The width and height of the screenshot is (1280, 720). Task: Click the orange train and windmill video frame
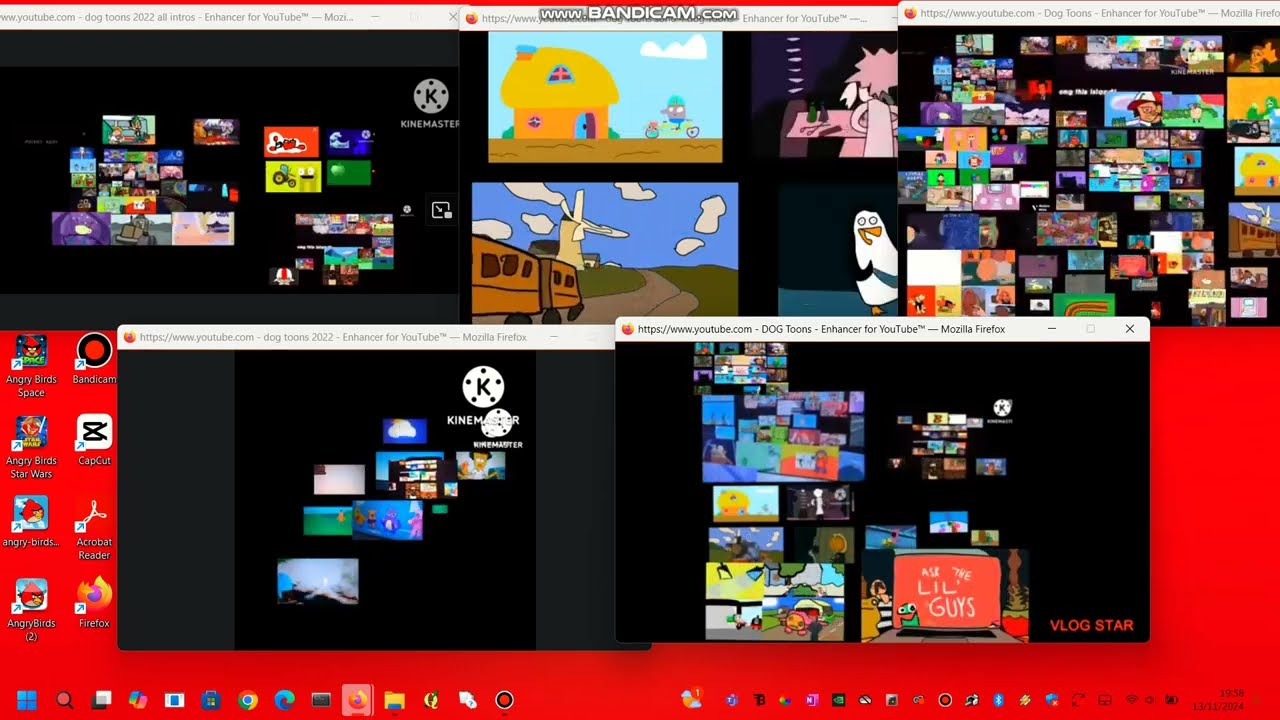coord(605,250)
